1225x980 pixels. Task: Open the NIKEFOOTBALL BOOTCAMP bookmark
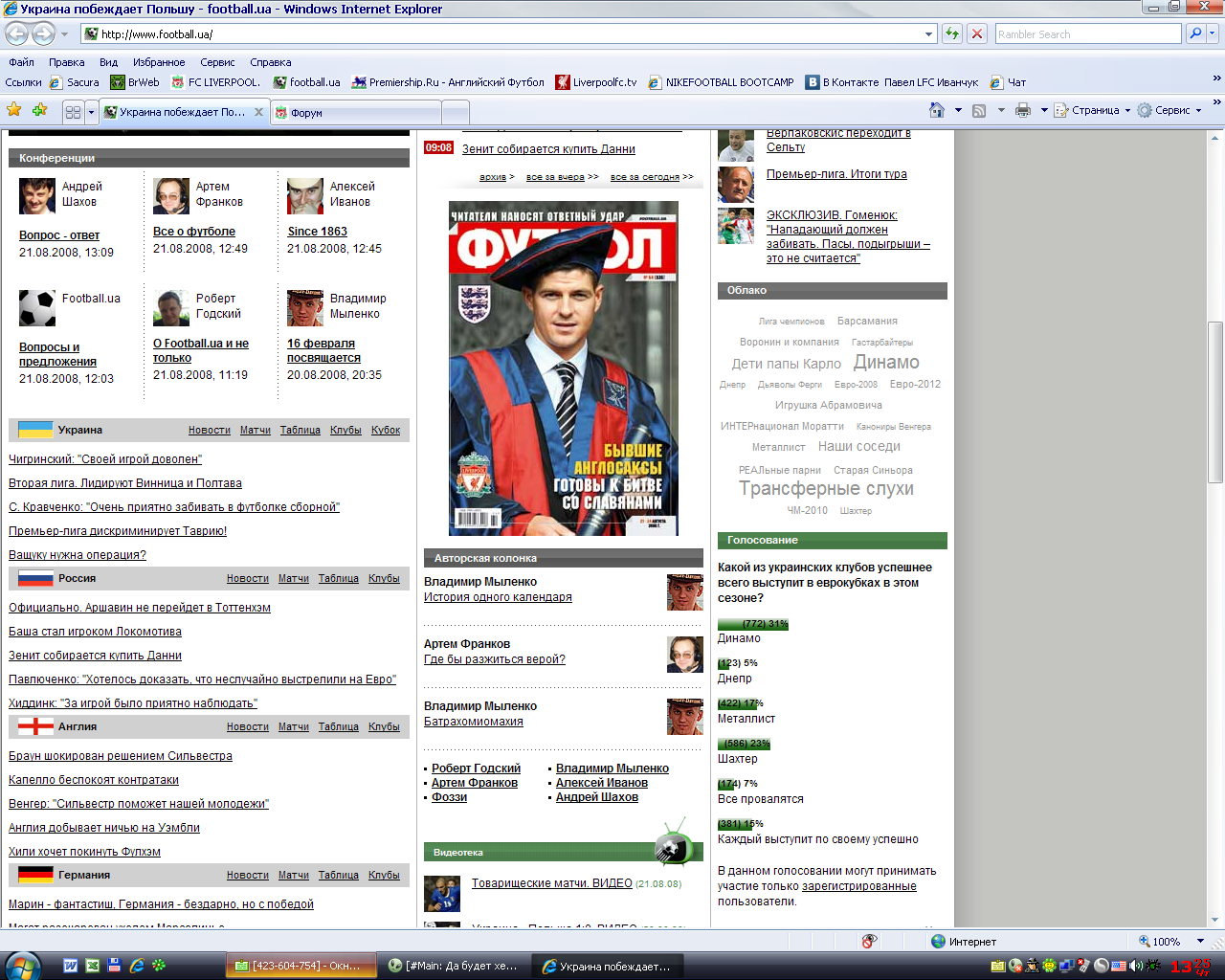tap(721, 82)
